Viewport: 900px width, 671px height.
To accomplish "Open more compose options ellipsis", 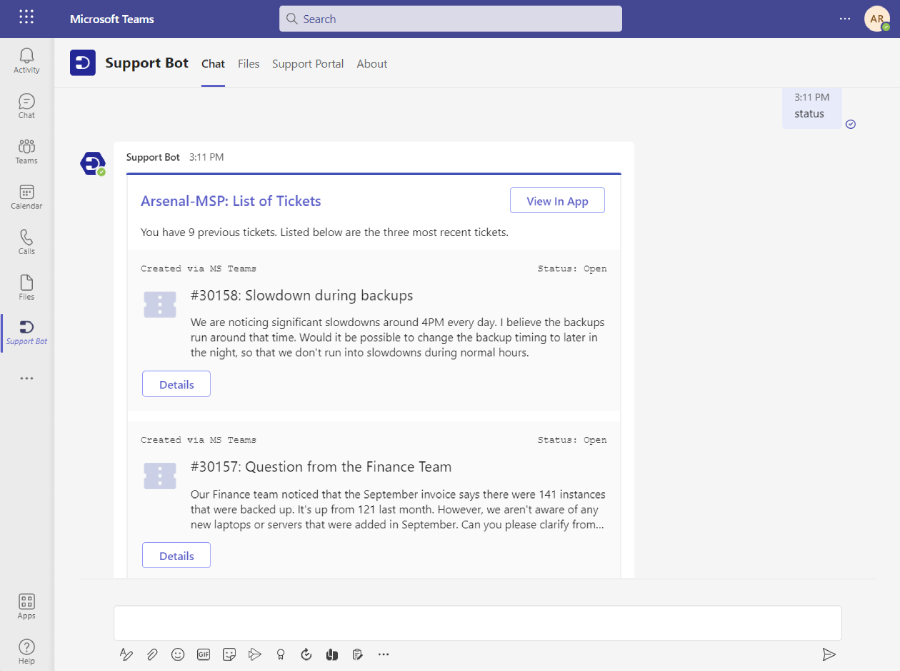I will click(x=383, y=654).
